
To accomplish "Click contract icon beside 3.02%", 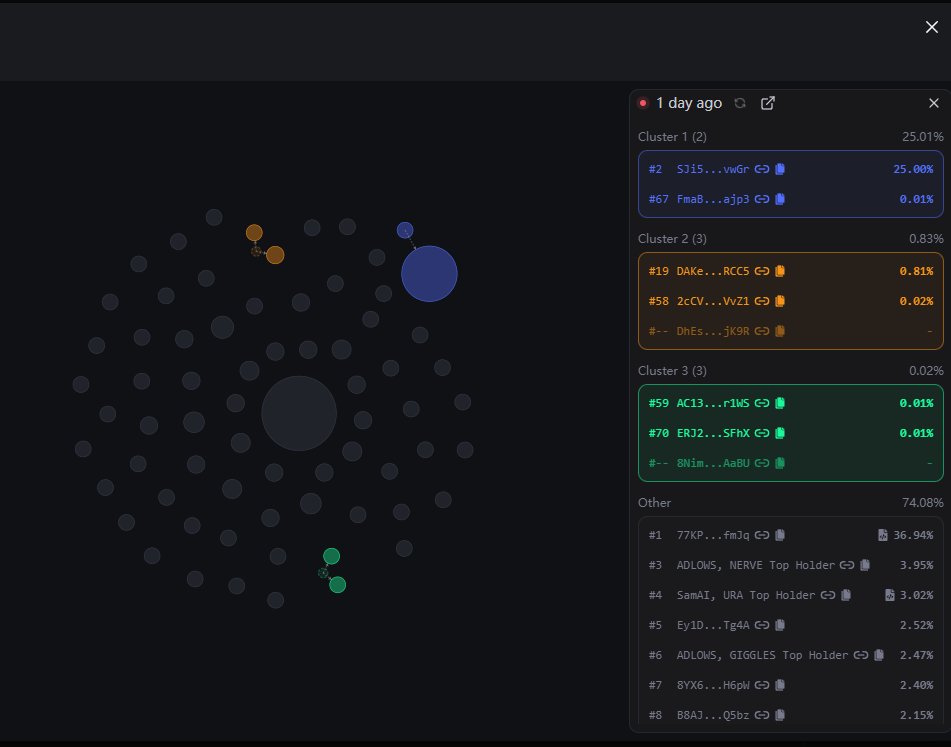I will pyautogui.click(x=890, y=595).
